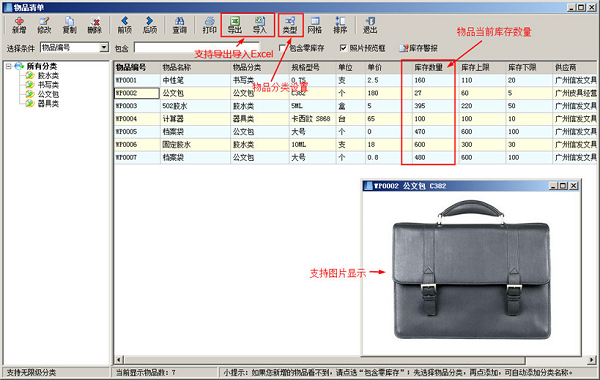Select row WP0004 in the item table

point(355,119)
